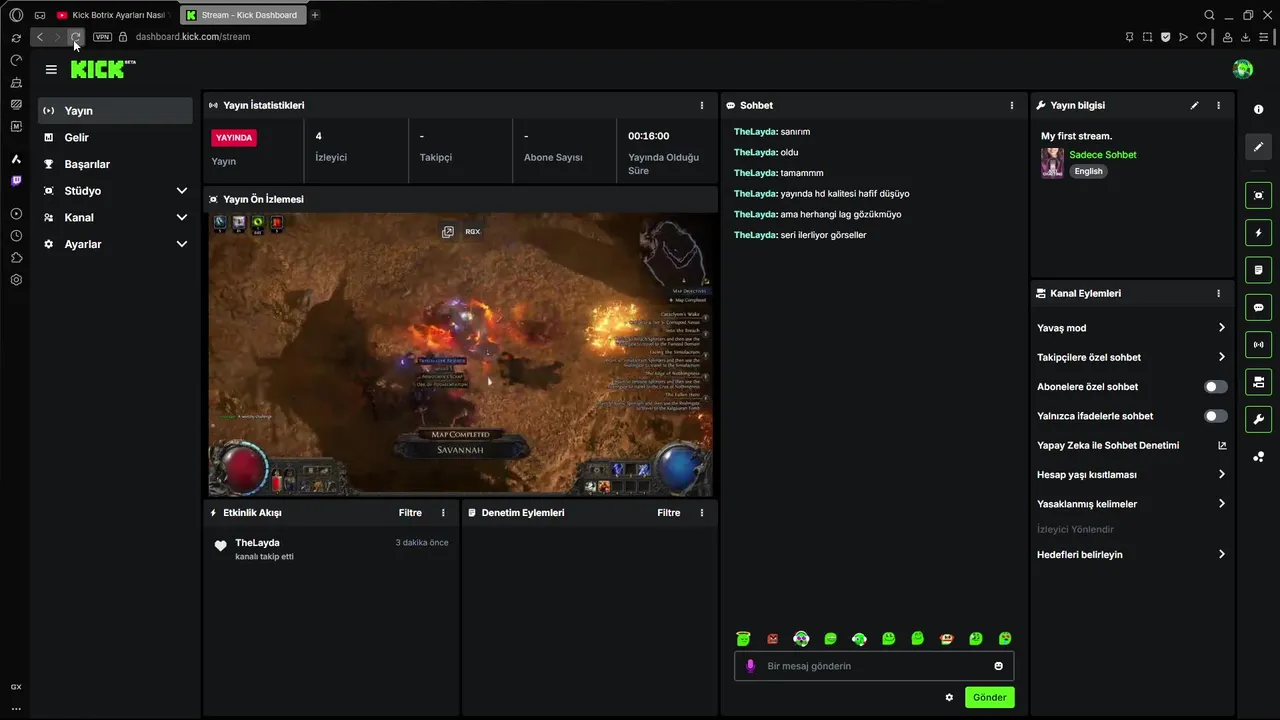1280x720 pixels.
Task: Click the English language tag
Action: pyautogui.click(x=1089, y=171)
